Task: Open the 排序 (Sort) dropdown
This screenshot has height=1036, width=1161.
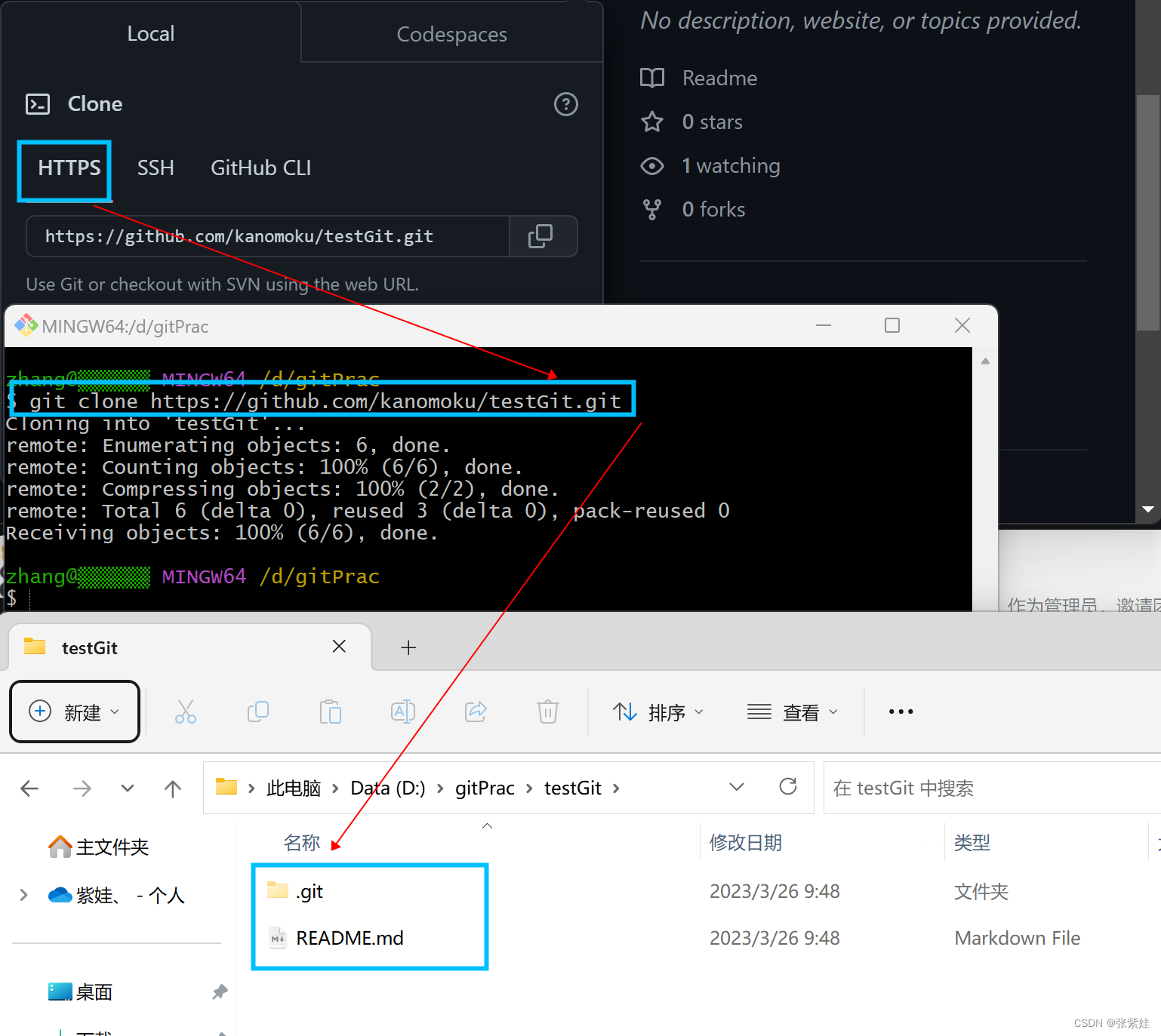Action: (x=657, y=712)
